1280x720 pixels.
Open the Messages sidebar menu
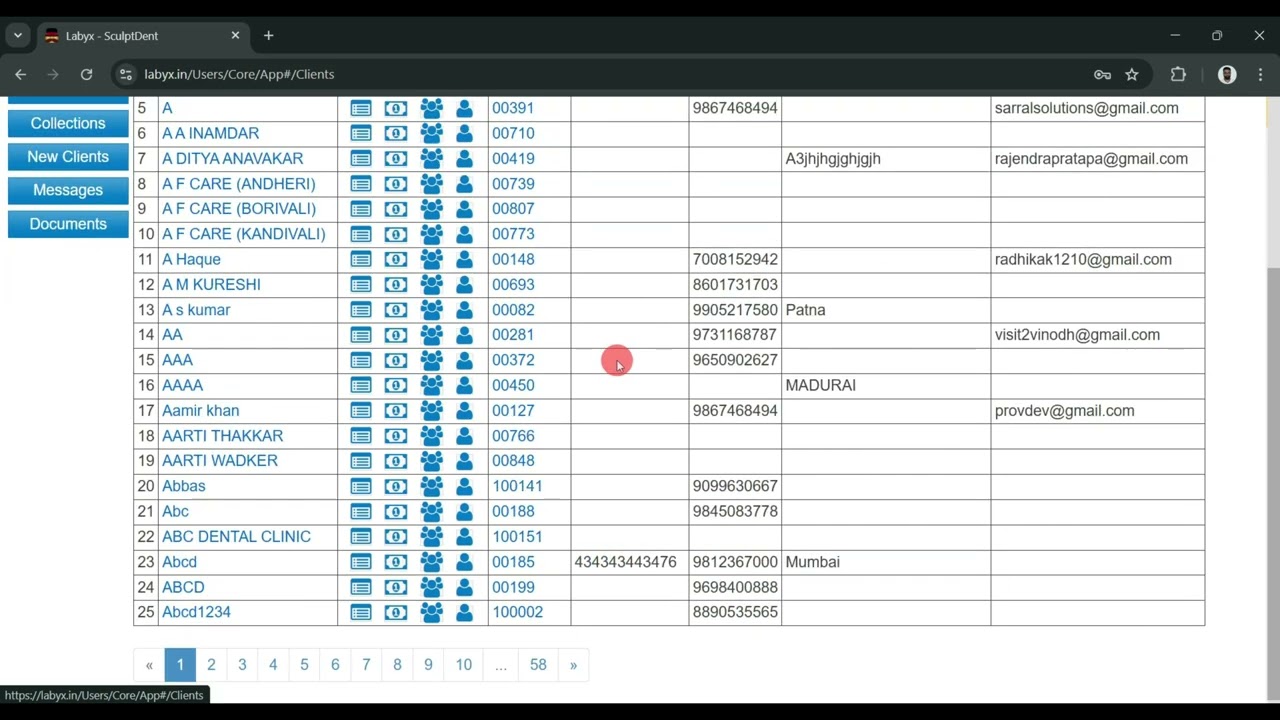68,190
